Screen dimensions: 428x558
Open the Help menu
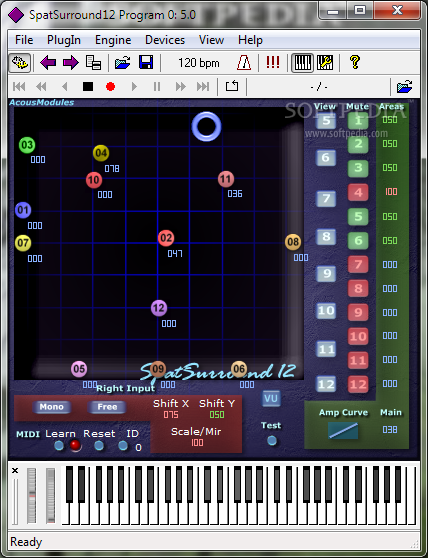click(x=250, y=40)
